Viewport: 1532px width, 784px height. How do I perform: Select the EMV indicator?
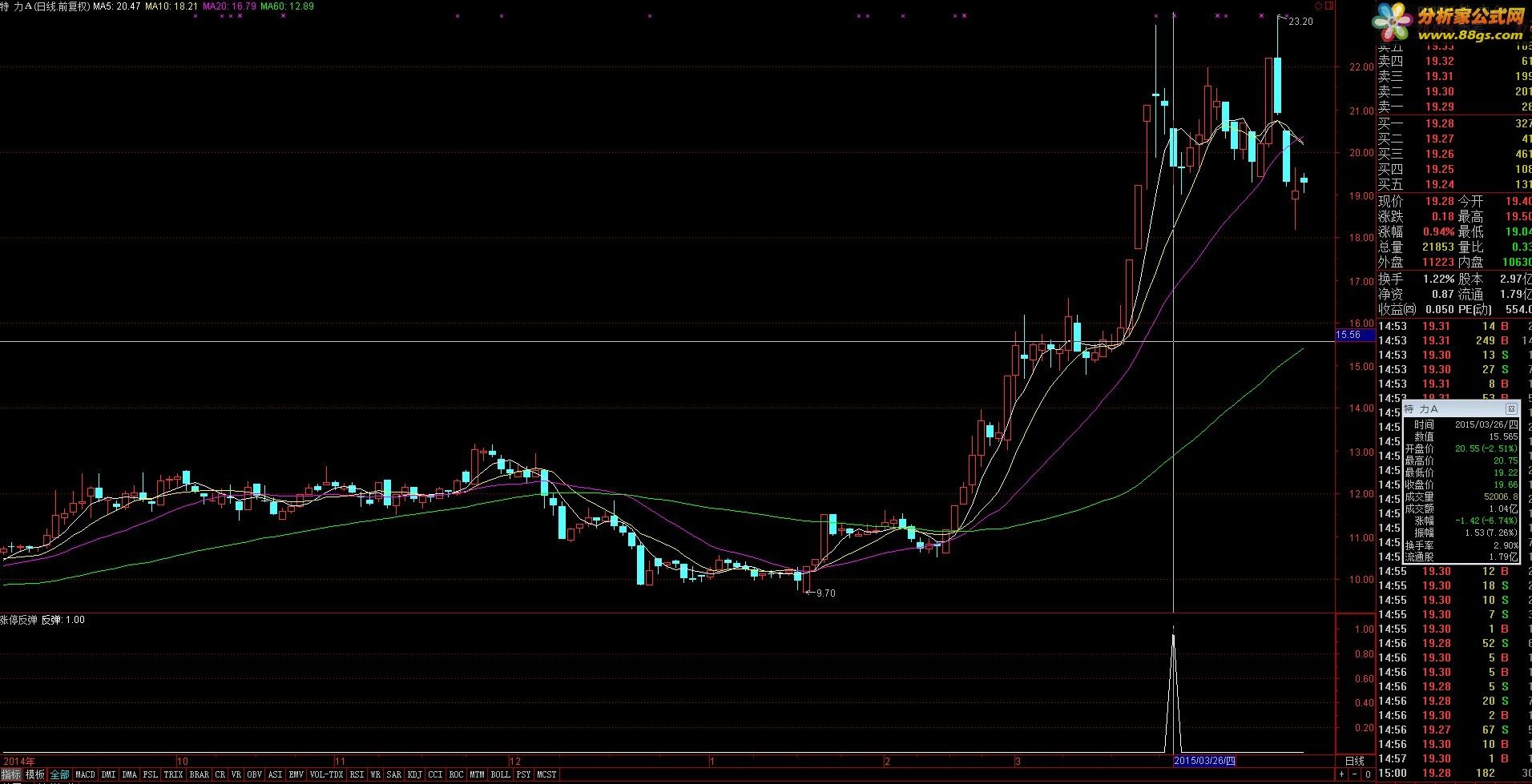click(x=296, y=774)
